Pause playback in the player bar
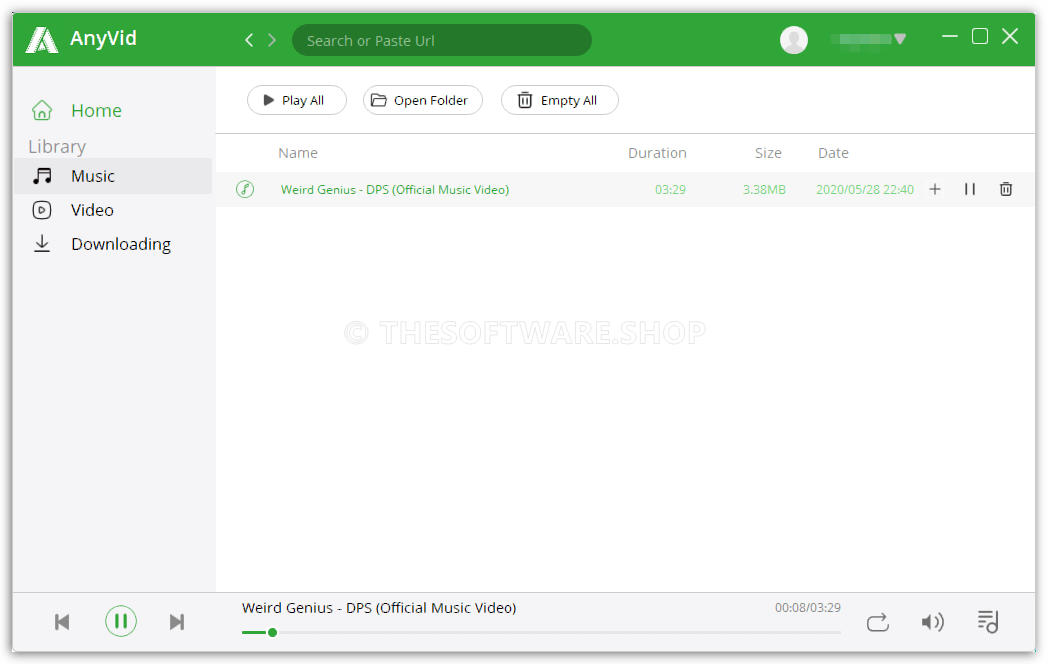 [x=121, y=621]
